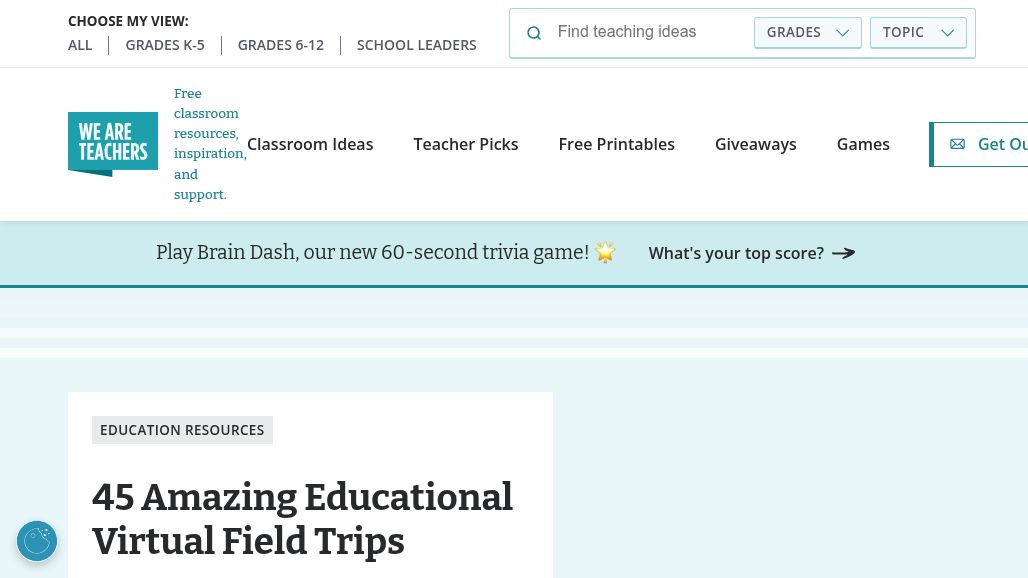
Task: Click the arrow after What's your top score
Action: [844, 253]
